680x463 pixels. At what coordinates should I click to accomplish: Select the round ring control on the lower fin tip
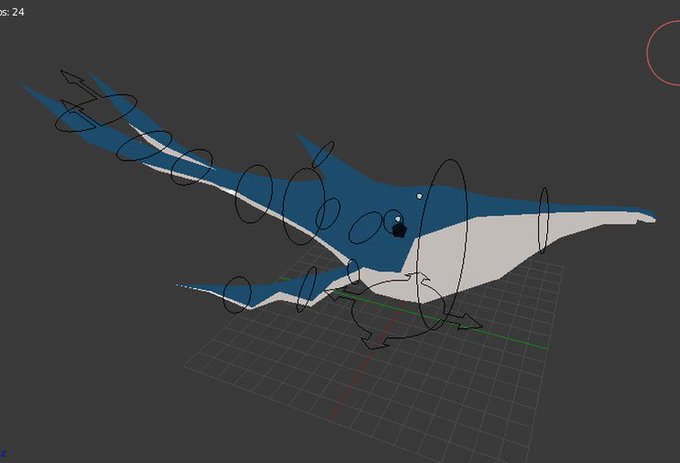tap(237, 295)
